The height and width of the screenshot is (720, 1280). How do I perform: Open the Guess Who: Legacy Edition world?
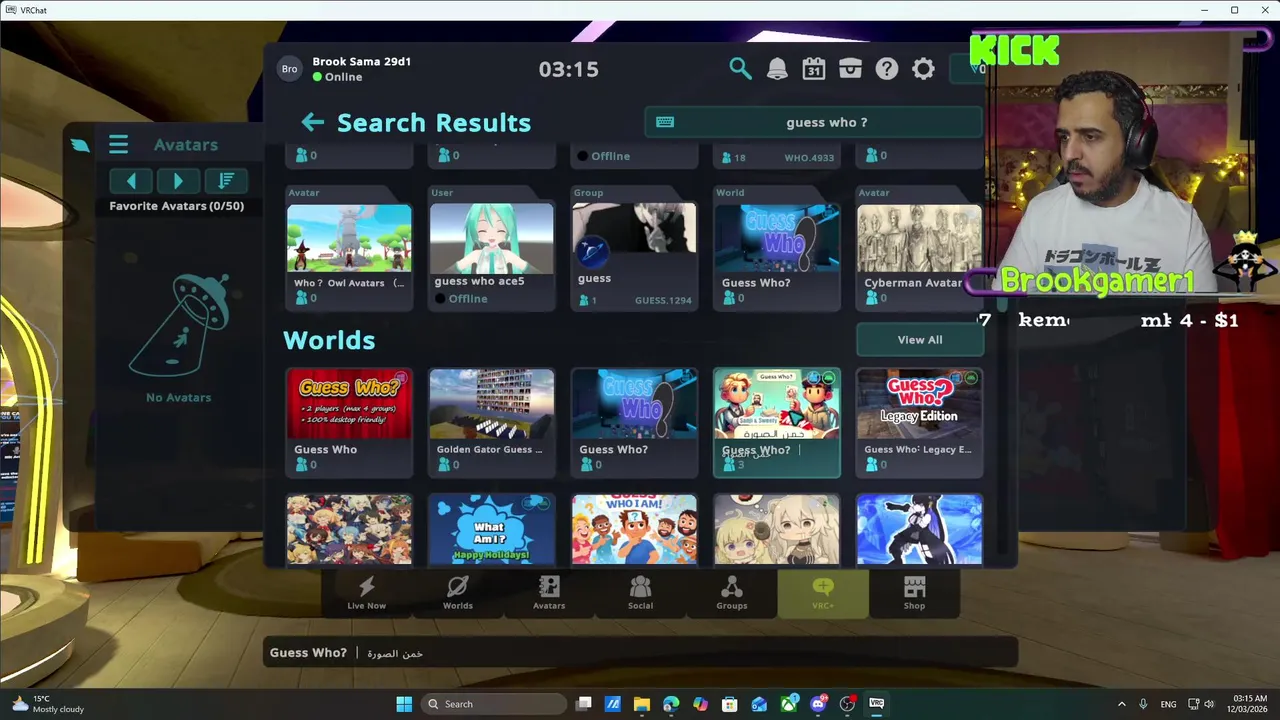coord(919,422)
